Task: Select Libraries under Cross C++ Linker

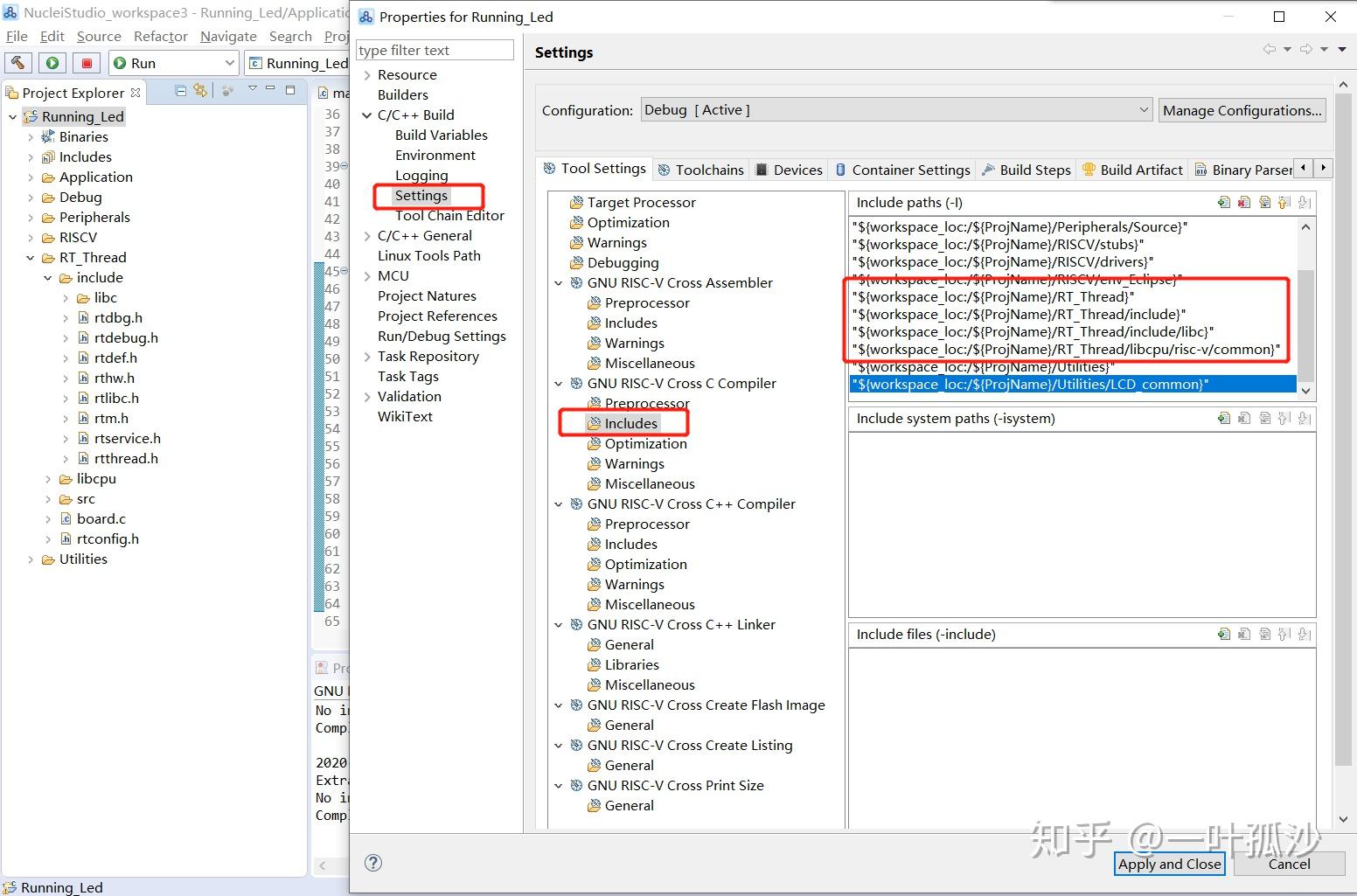Action: 631,664
